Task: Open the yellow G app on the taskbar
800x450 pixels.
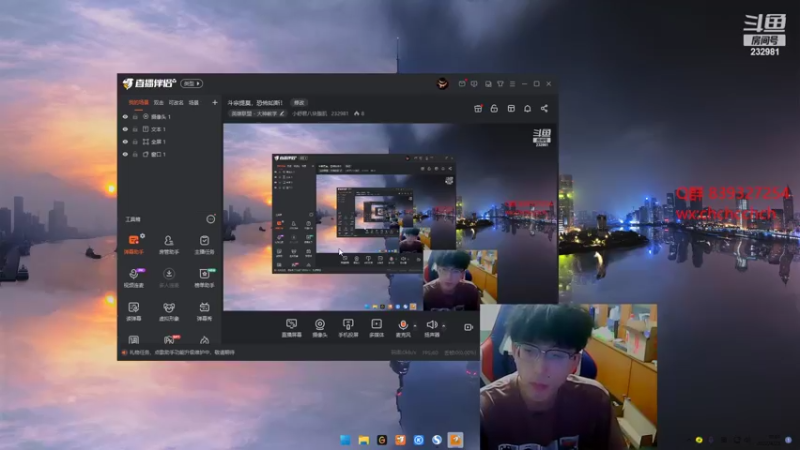Action: click(382, 440)
